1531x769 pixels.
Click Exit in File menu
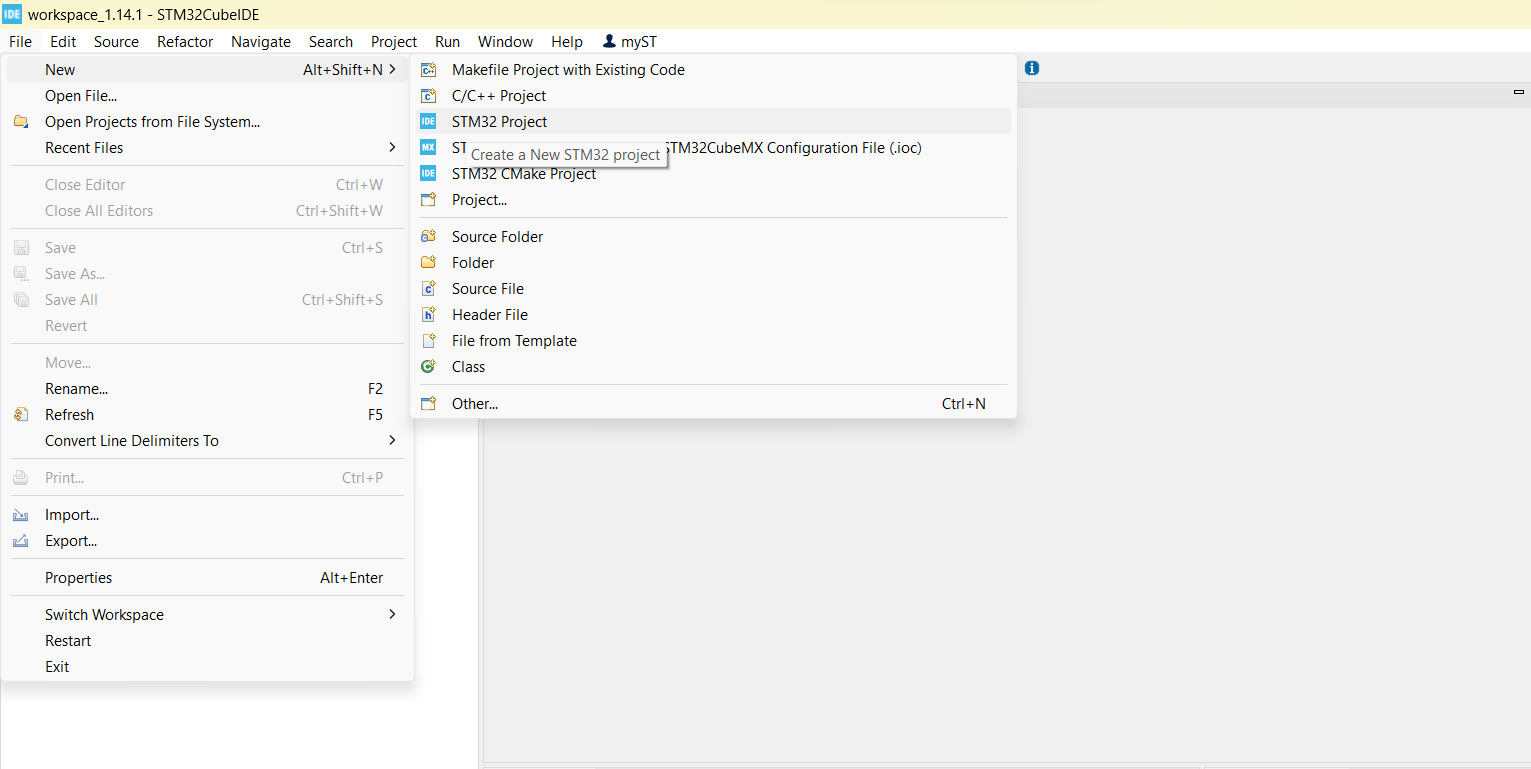tap(207, 667)
